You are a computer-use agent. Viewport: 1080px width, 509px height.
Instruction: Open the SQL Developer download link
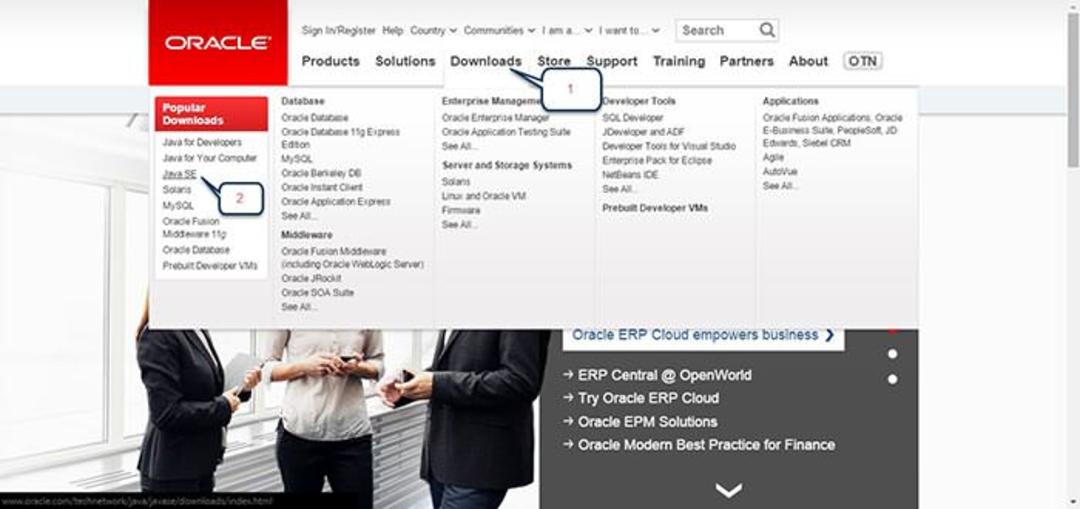[x=632, y=118]
